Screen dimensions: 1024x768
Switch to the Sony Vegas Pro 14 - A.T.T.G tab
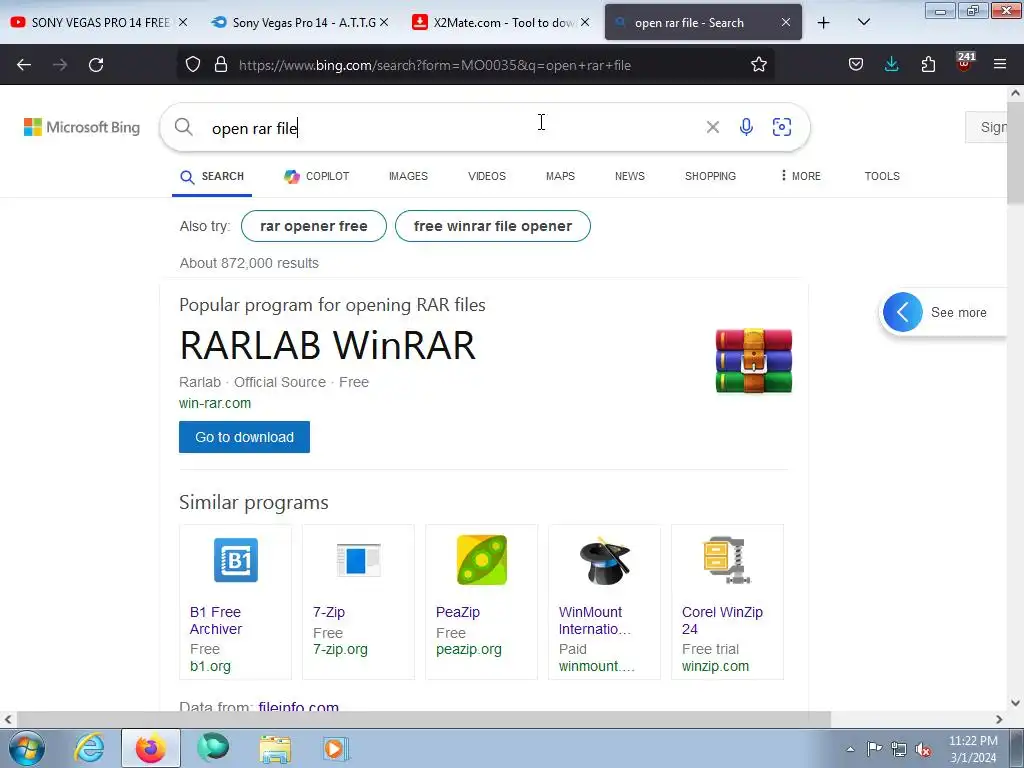[x=302, y=22]
